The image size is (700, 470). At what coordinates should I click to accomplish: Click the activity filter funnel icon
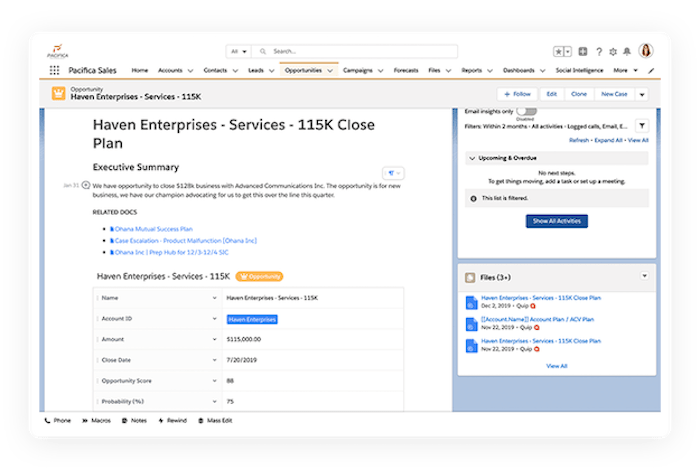[x=642, y=126]
